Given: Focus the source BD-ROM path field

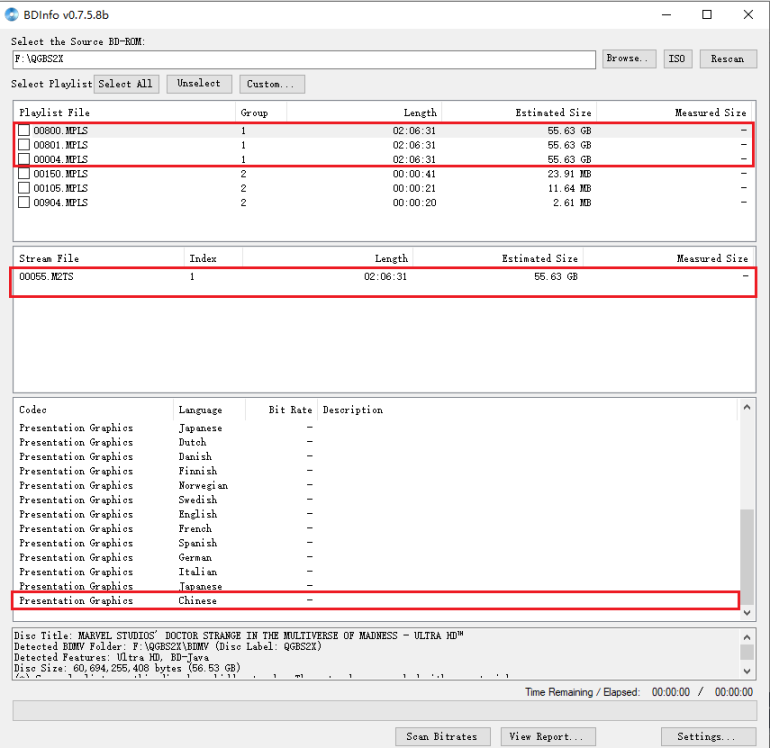Looking at the screenshot, I should pos(304,59).
